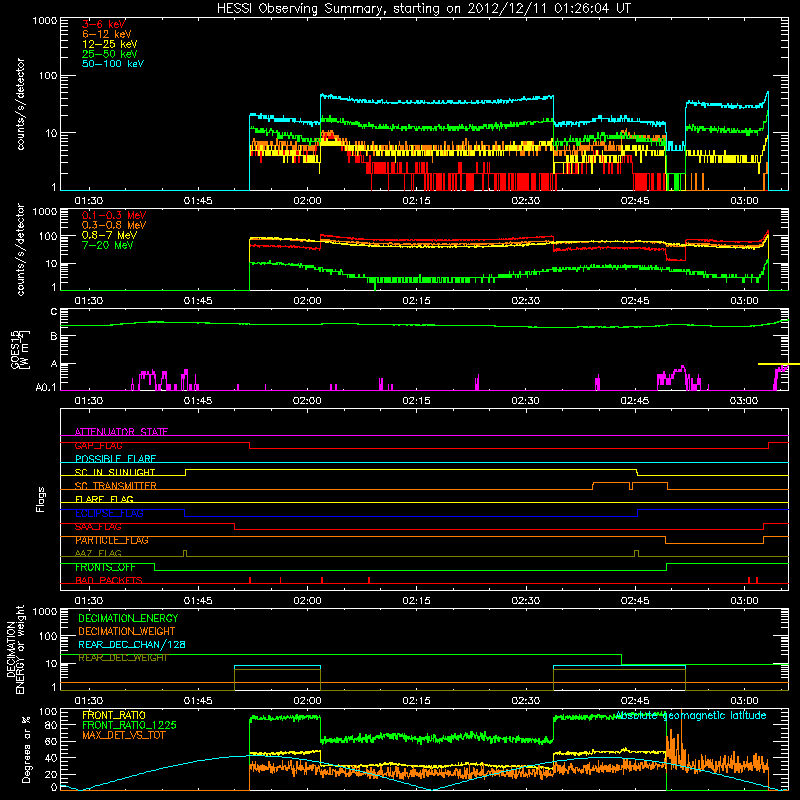
Task: Click the B class tick on GOES15 axis
Action: click(54, 337)
